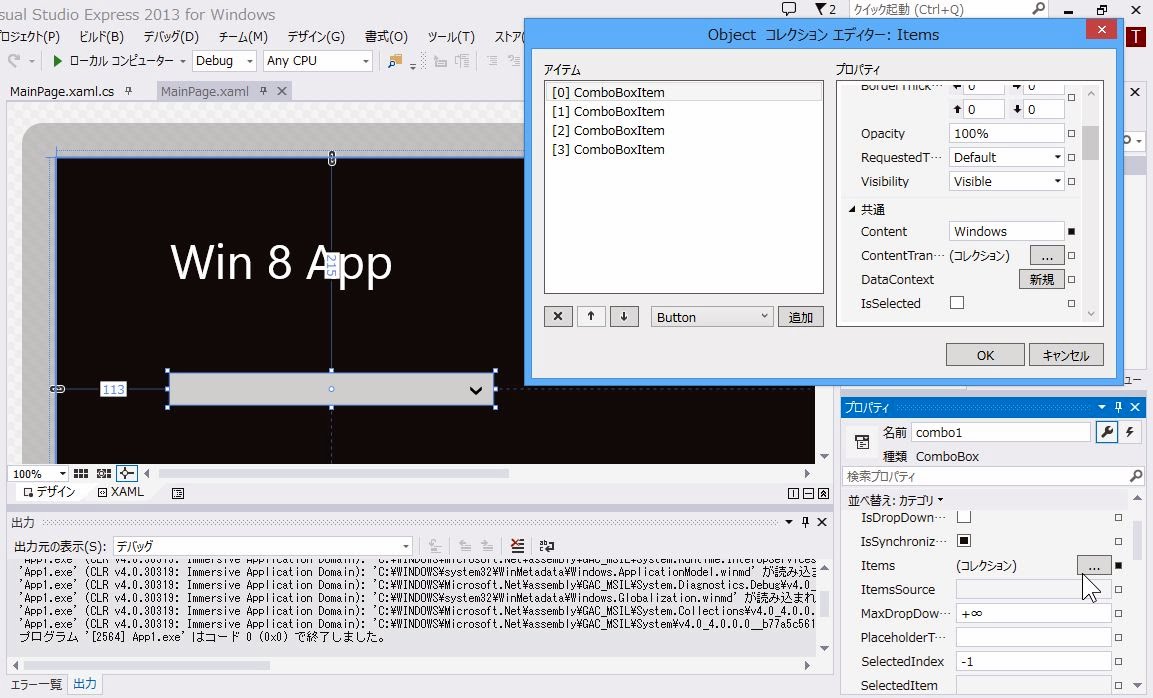This screenshot has width=1153, height=698.
Task: Open the Visibility dropdown
Action: tap(1006, 181)
